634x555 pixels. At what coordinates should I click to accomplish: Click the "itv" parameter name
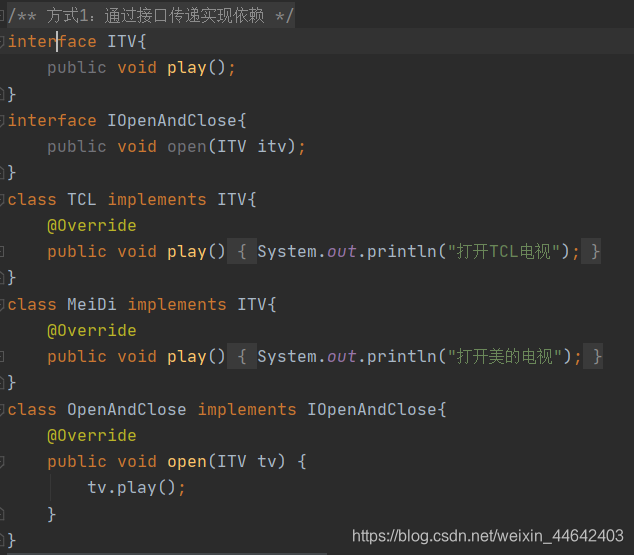tap(272, 147)
